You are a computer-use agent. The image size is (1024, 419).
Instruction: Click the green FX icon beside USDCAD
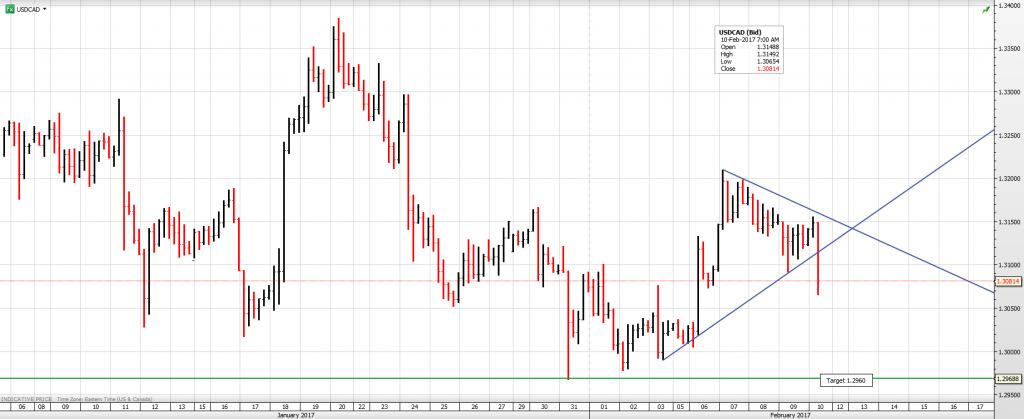click(9, 8)
